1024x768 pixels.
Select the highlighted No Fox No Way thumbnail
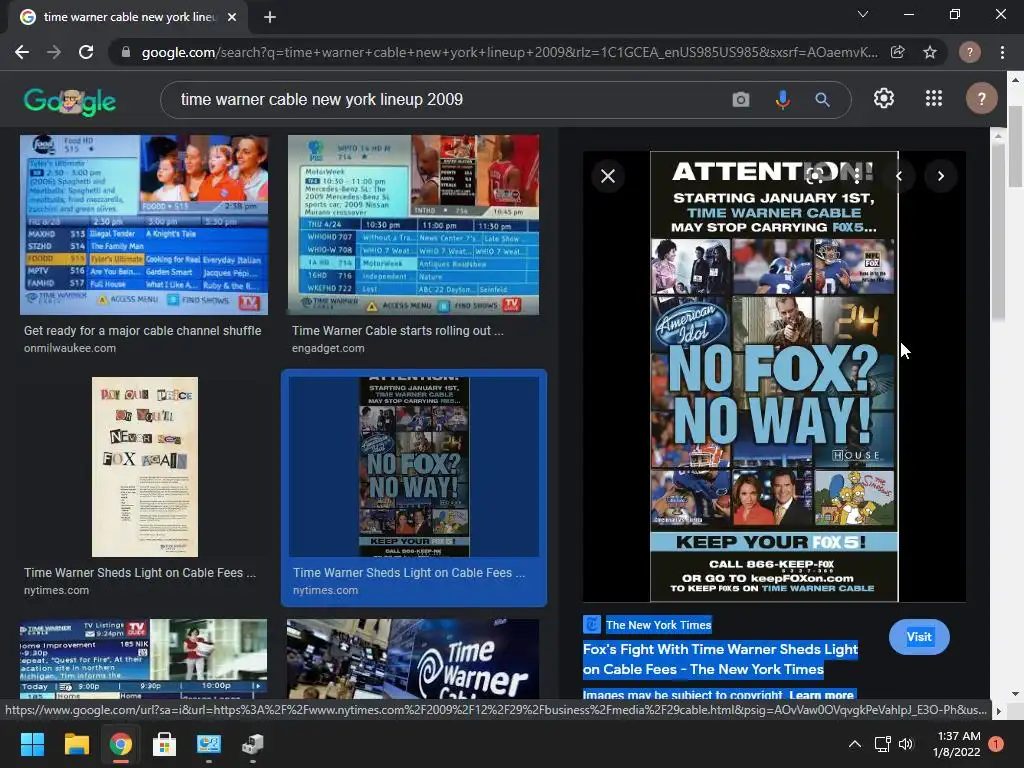pos(414,467)
